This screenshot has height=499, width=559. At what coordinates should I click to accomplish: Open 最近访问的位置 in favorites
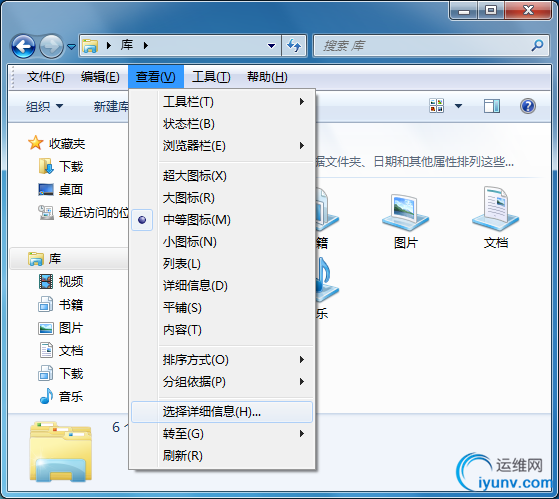[x=83, y=212]
